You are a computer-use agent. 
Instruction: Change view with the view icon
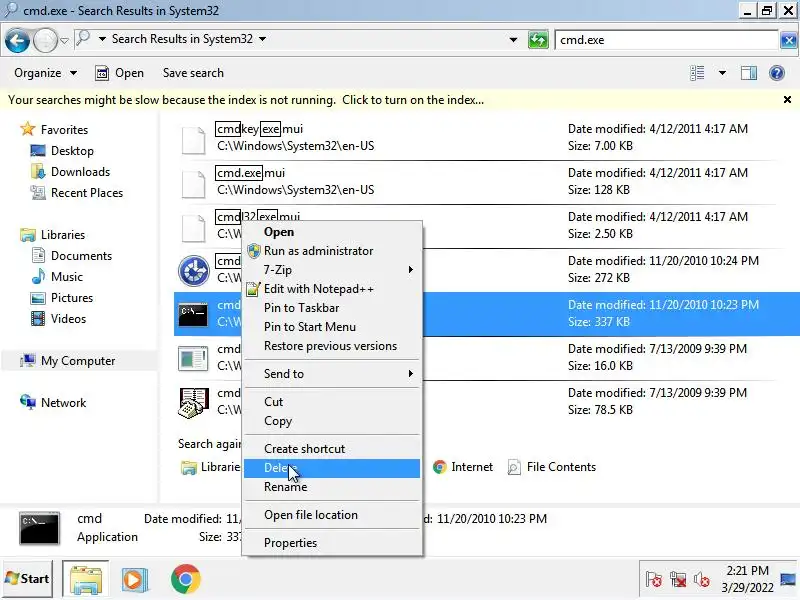tap(697, 73)
